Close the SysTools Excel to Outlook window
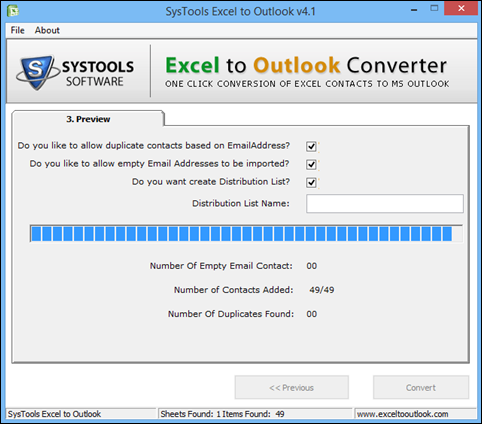 461,9
